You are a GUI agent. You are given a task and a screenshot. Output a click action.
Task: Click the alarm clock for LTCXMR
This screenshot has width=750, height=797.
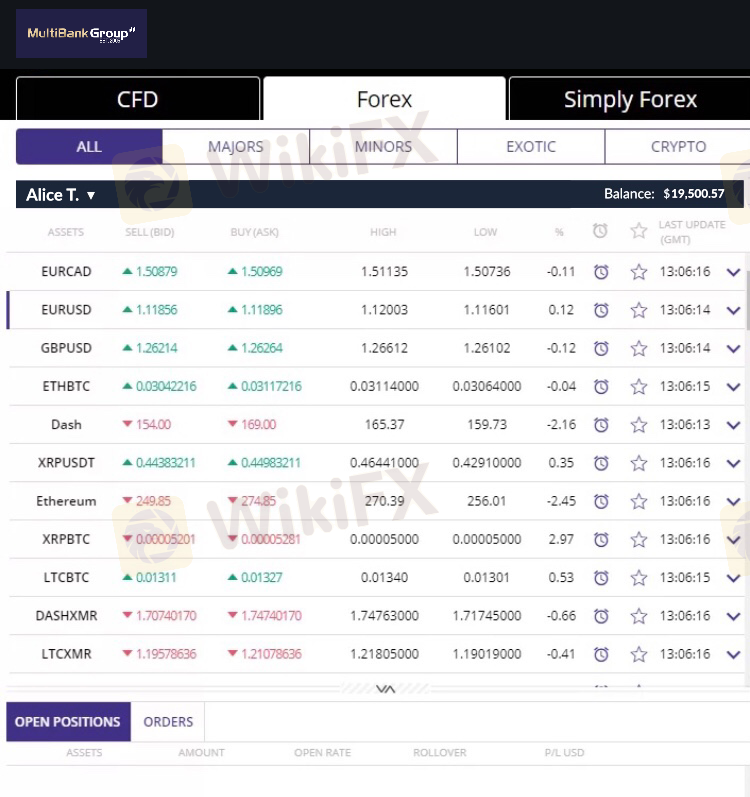[601, 654]
